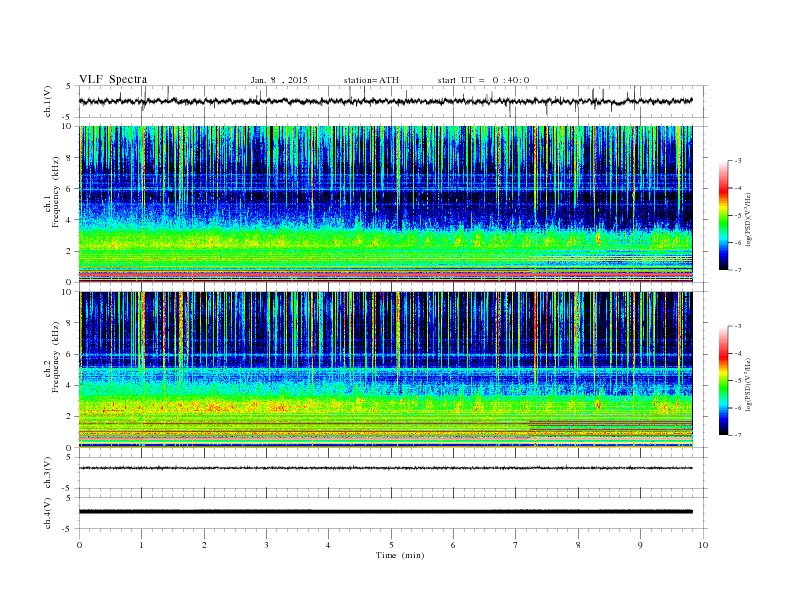Click the "4" kHz tick of ch.2 spectrogram
This screenshot has width=792, height=612.
point(69,386)
